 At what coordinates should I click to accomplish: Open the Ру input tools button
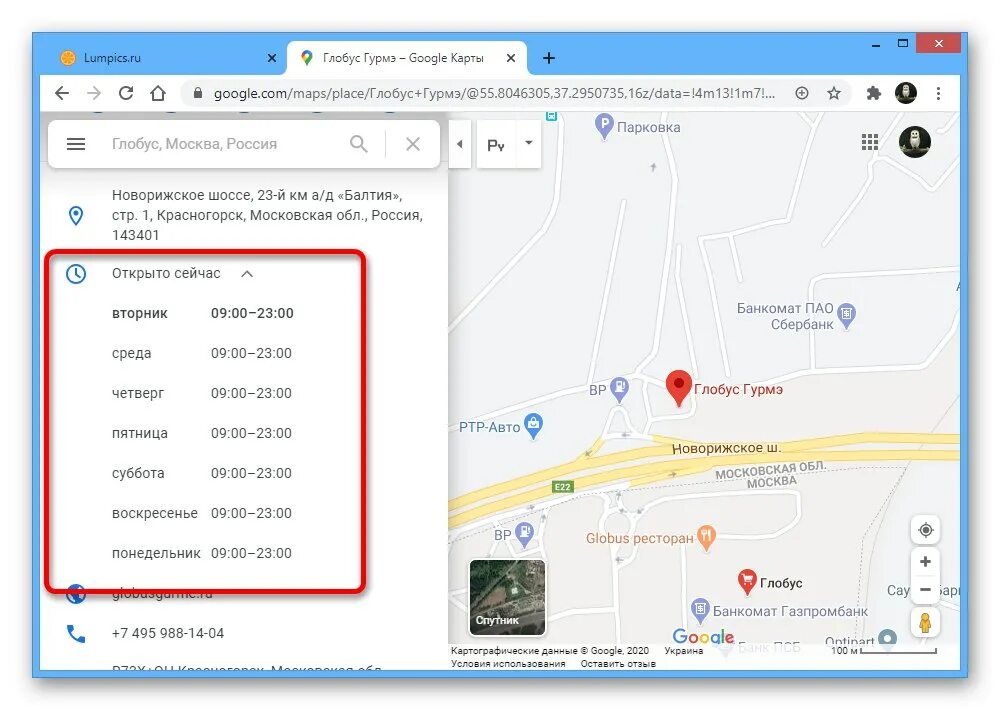point(496,145)
